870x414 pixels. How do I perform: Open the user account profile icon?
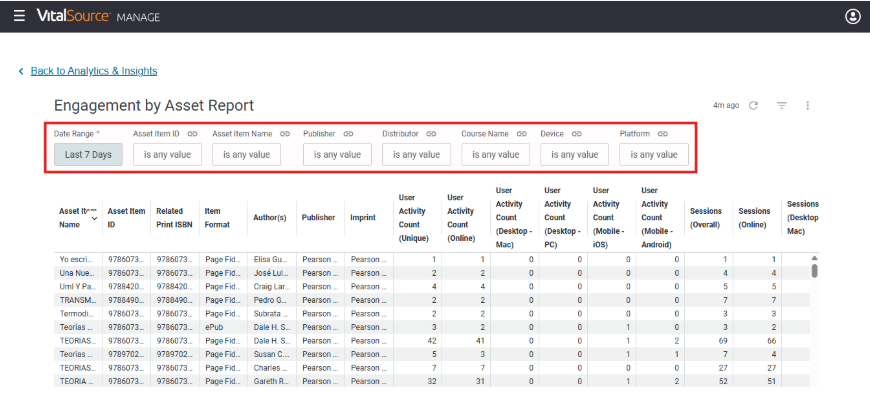(x=852, y=17)
